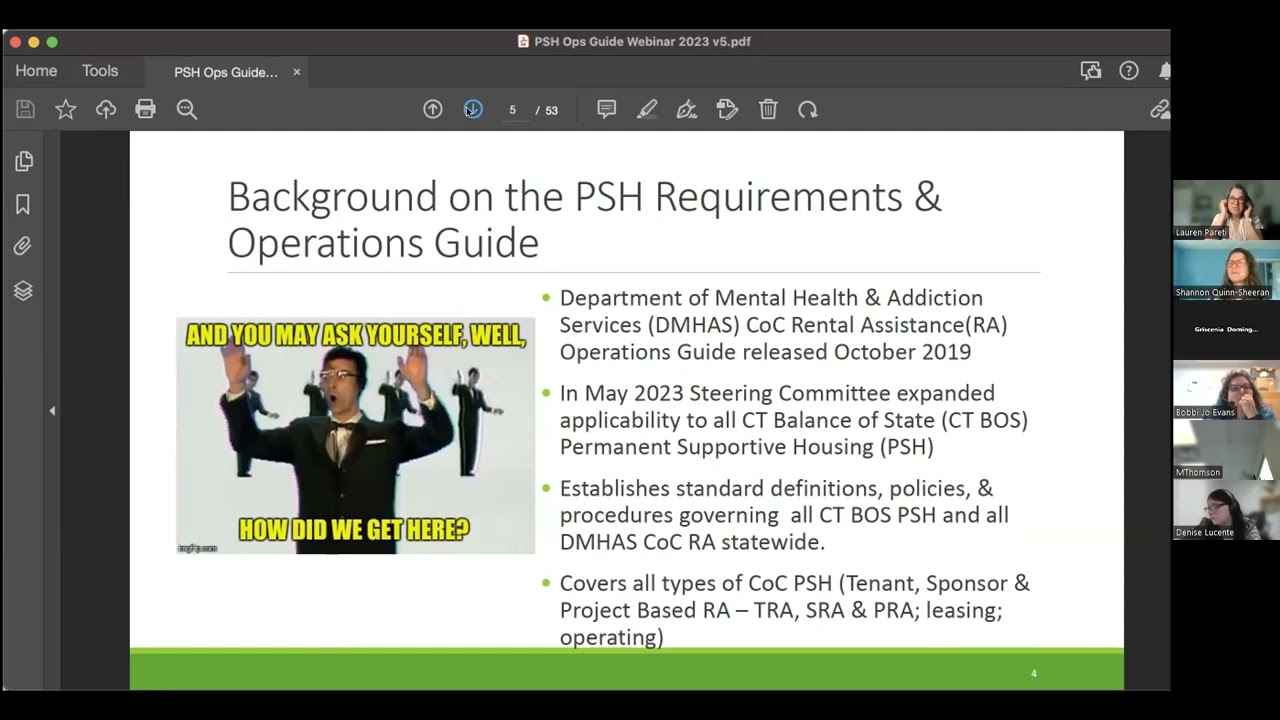Viewport: 1280px width, 720px height.
Task: Click the Save file icon
Action: [x=25, y=109]
